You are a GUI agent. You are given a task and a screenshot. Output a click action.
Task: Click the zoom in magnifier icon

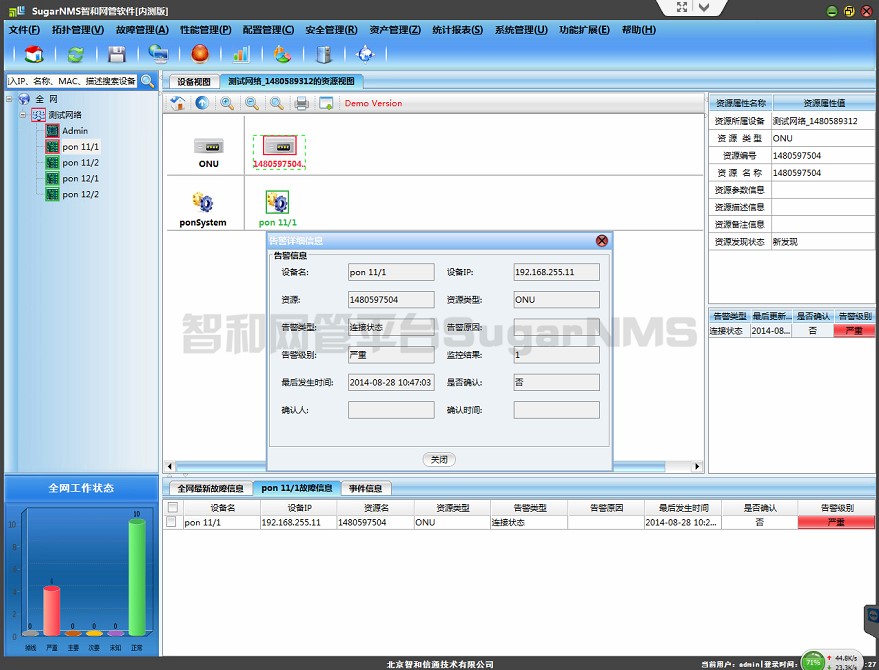[227, 103]
